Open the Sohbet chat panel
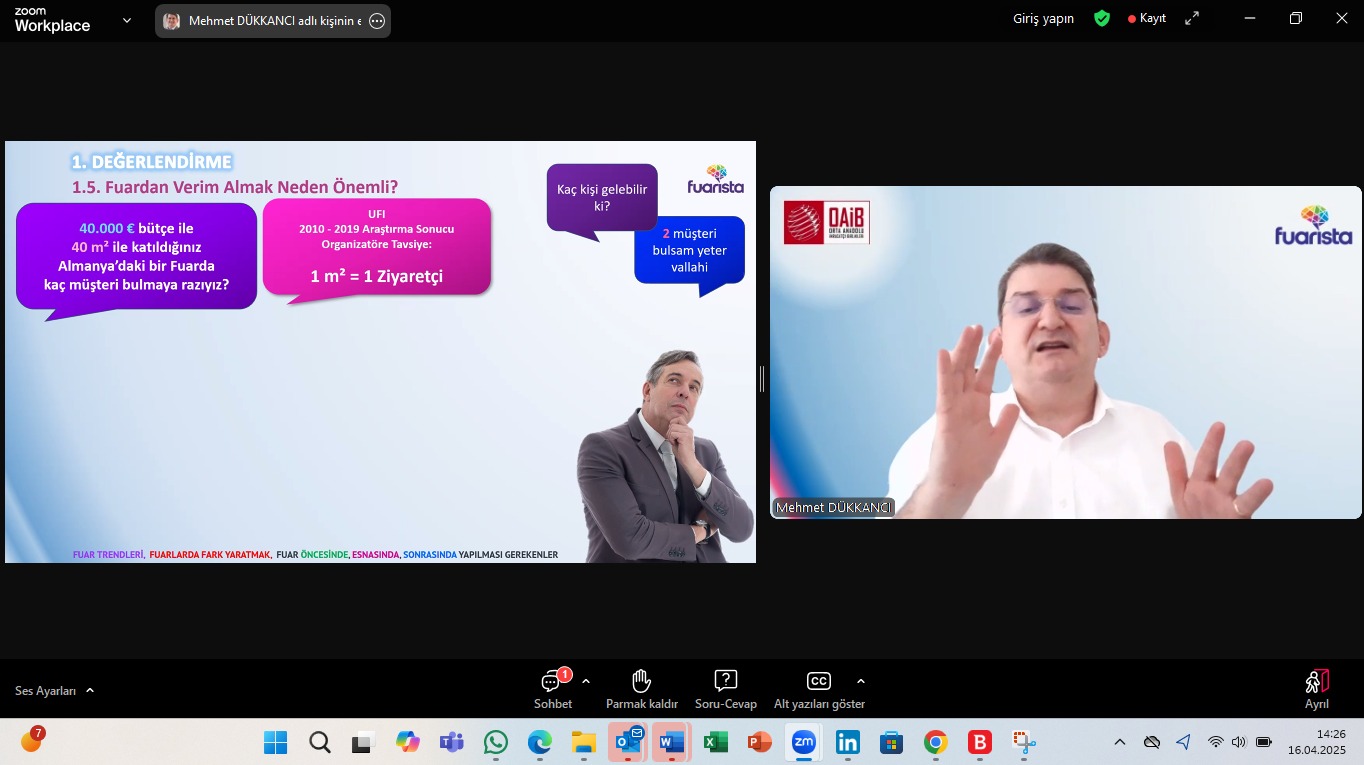 [552, 689]
